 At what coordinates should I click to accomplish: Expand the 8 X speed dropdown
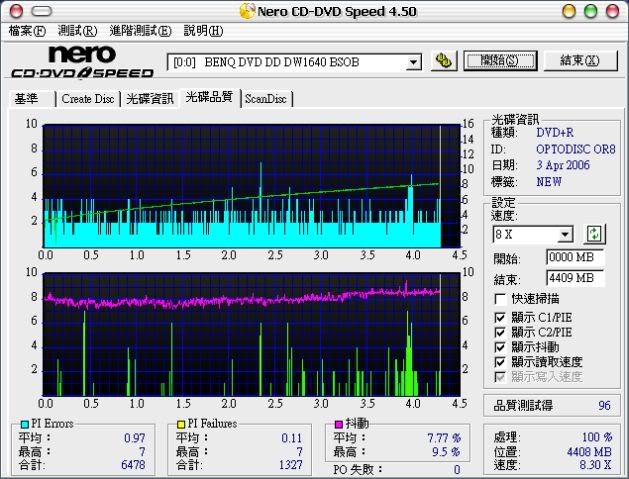(565, 234)
